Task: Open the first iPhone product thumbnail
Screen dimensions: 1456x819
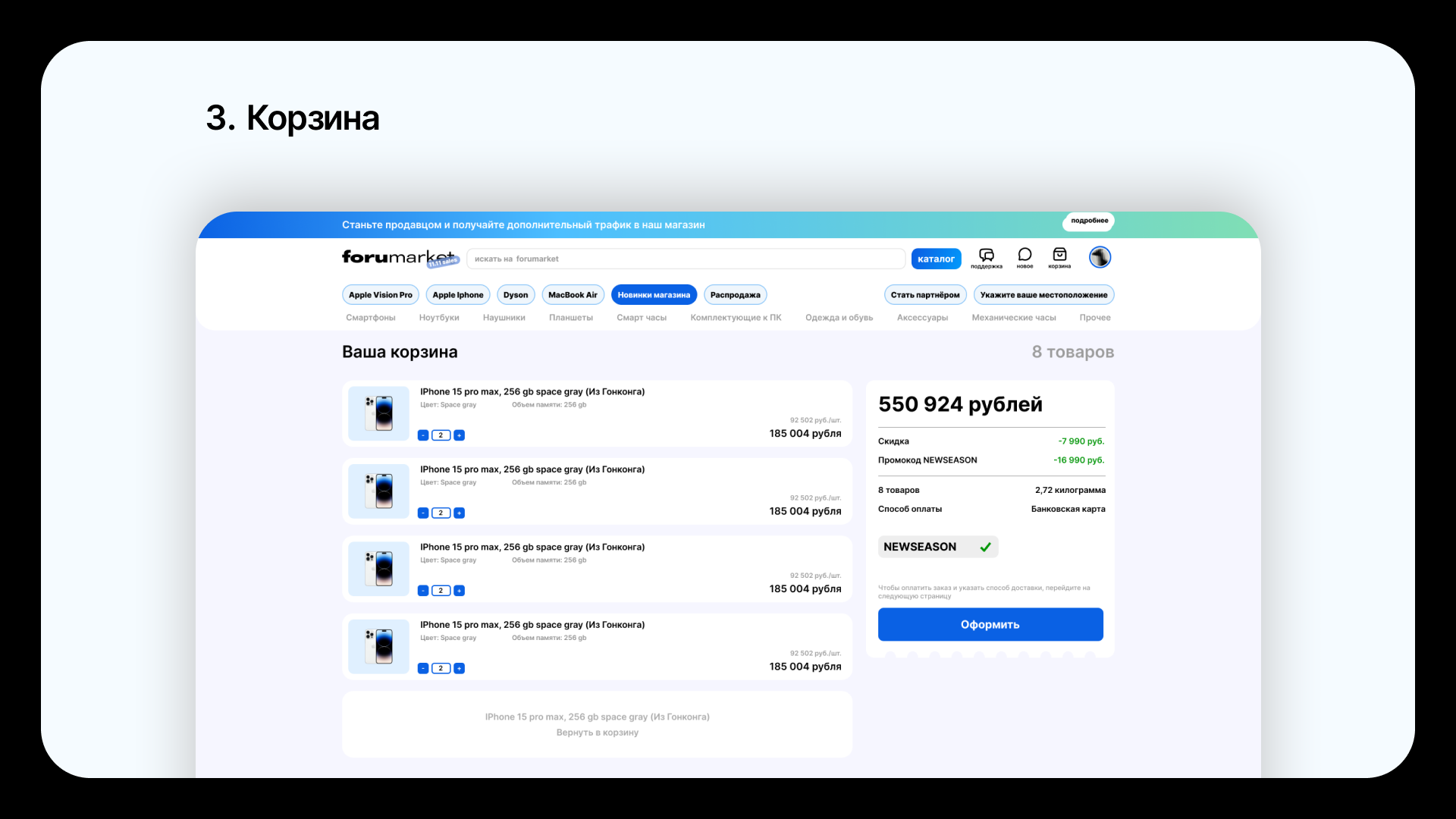Action: [x=378, y=413]
